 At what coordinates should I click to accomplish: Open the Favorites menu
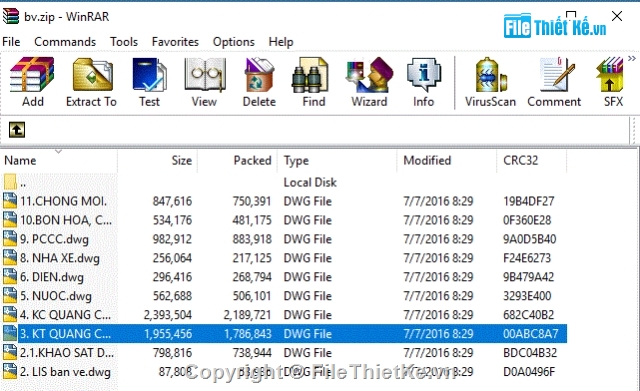[175, 42]
